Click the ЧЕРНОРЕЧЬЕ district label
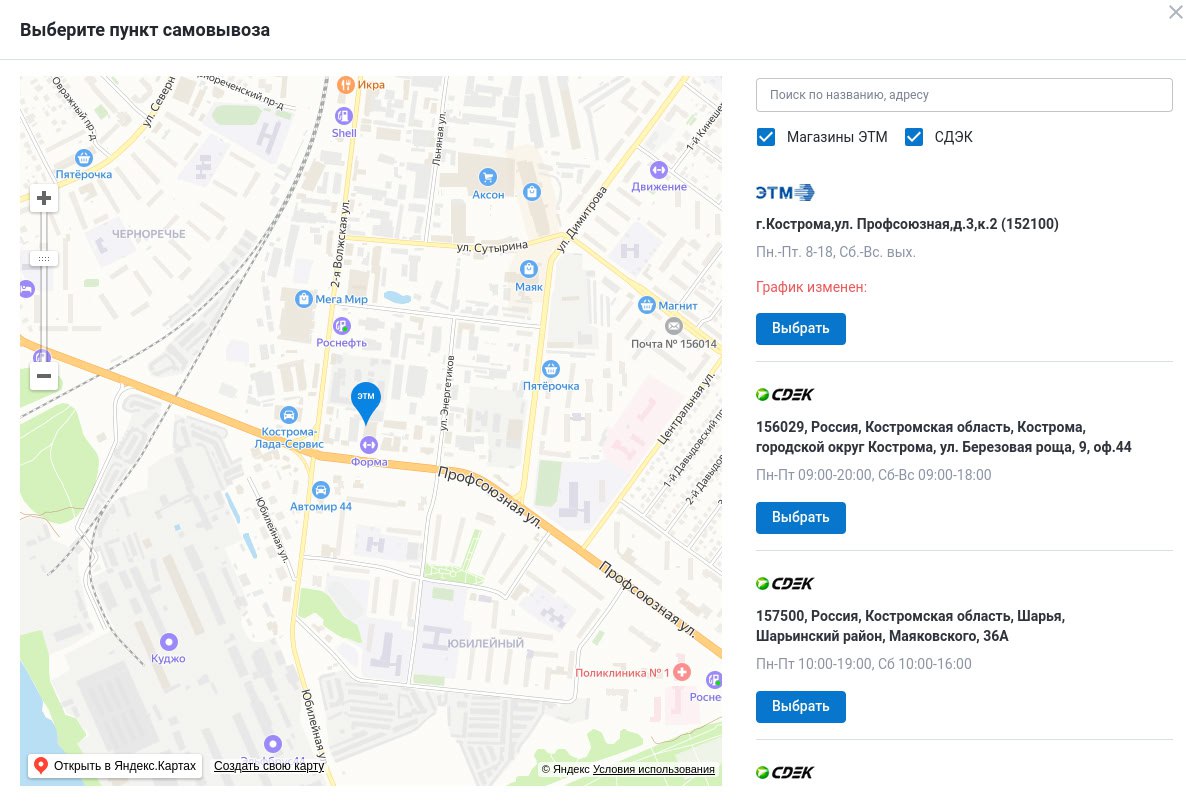1186x801 pixels. tap(148, 234)
